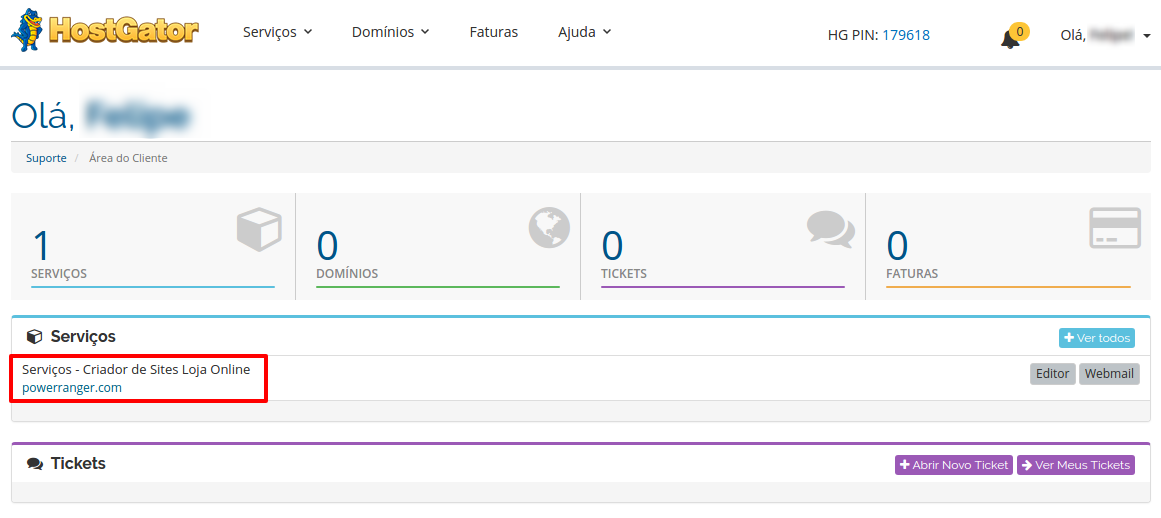Click the Ver todos button
Screen dimensions: 1161x518
[1097, 338]
